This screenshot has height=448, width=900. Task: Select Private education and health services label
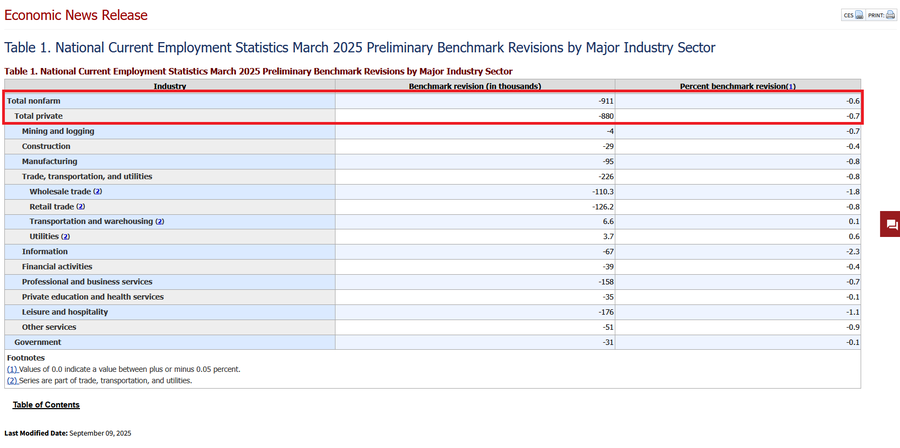coord(92,297)
